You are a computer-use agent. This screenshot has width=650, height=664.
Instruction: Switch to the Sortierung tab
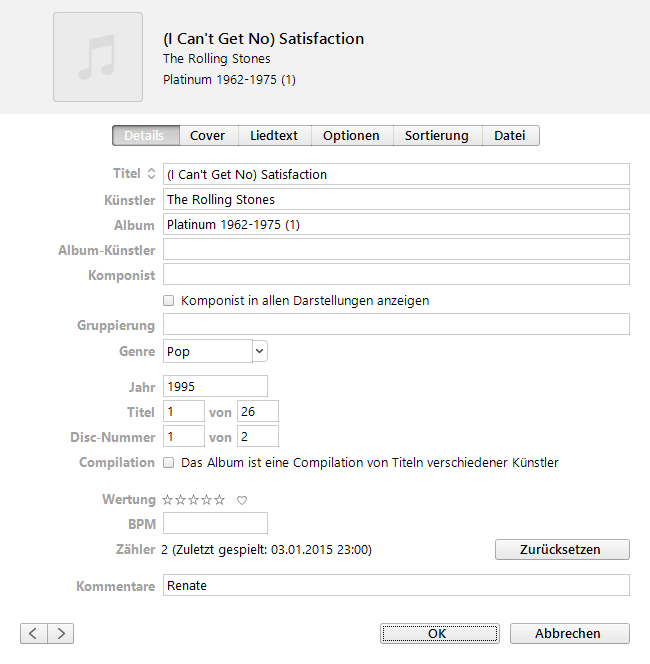(x=437, y=136)
